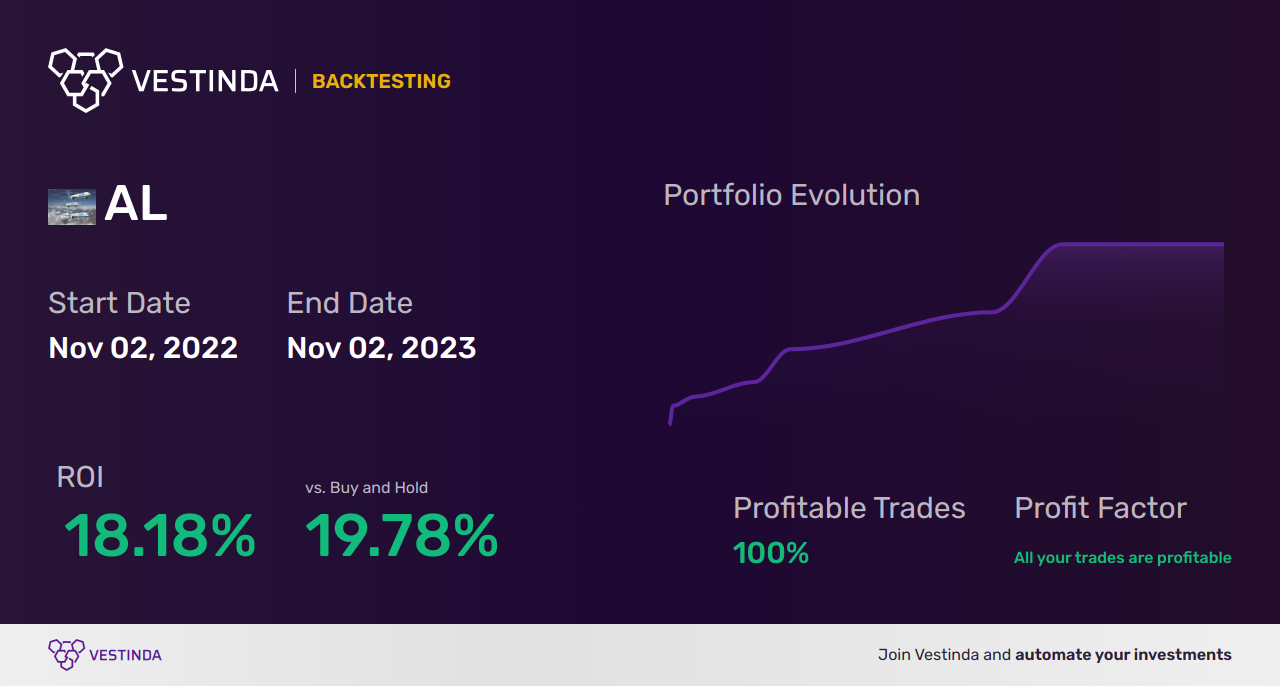
Task: Click the Vestinda hexagon logo in header
Action: point(86,79)
